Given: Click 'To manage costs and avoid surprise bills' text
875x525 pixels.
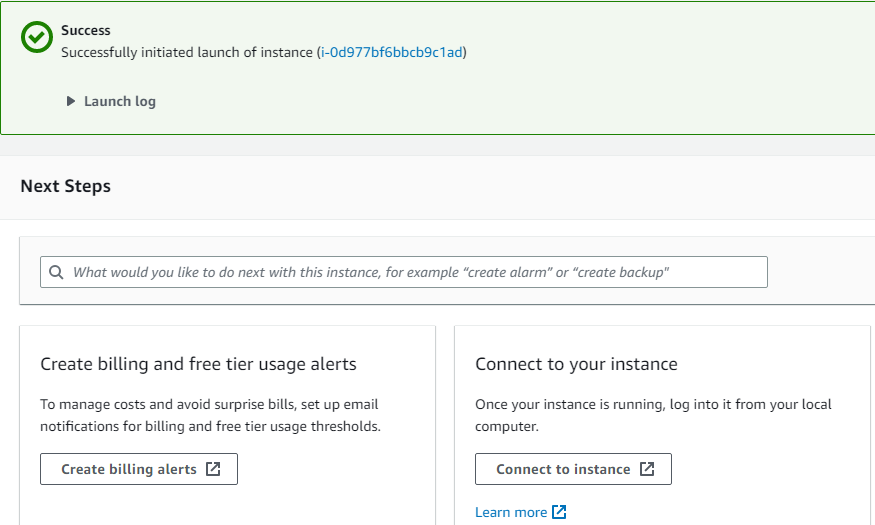Looking at the screenshot, I should pos(210,415).
